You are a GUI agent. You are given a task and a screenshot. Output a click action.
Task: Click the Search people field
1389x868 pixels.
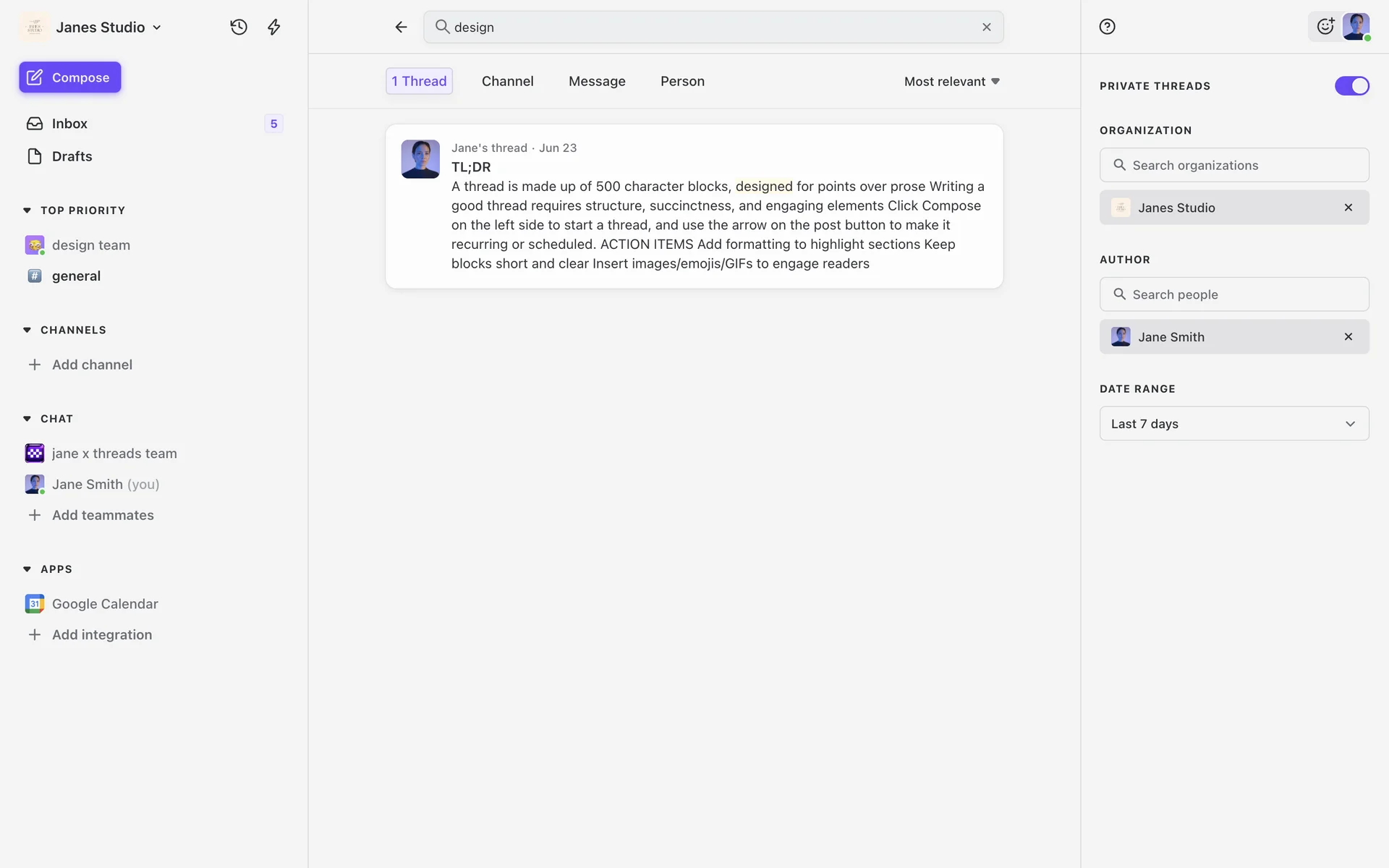click(x=1233, y=294)
